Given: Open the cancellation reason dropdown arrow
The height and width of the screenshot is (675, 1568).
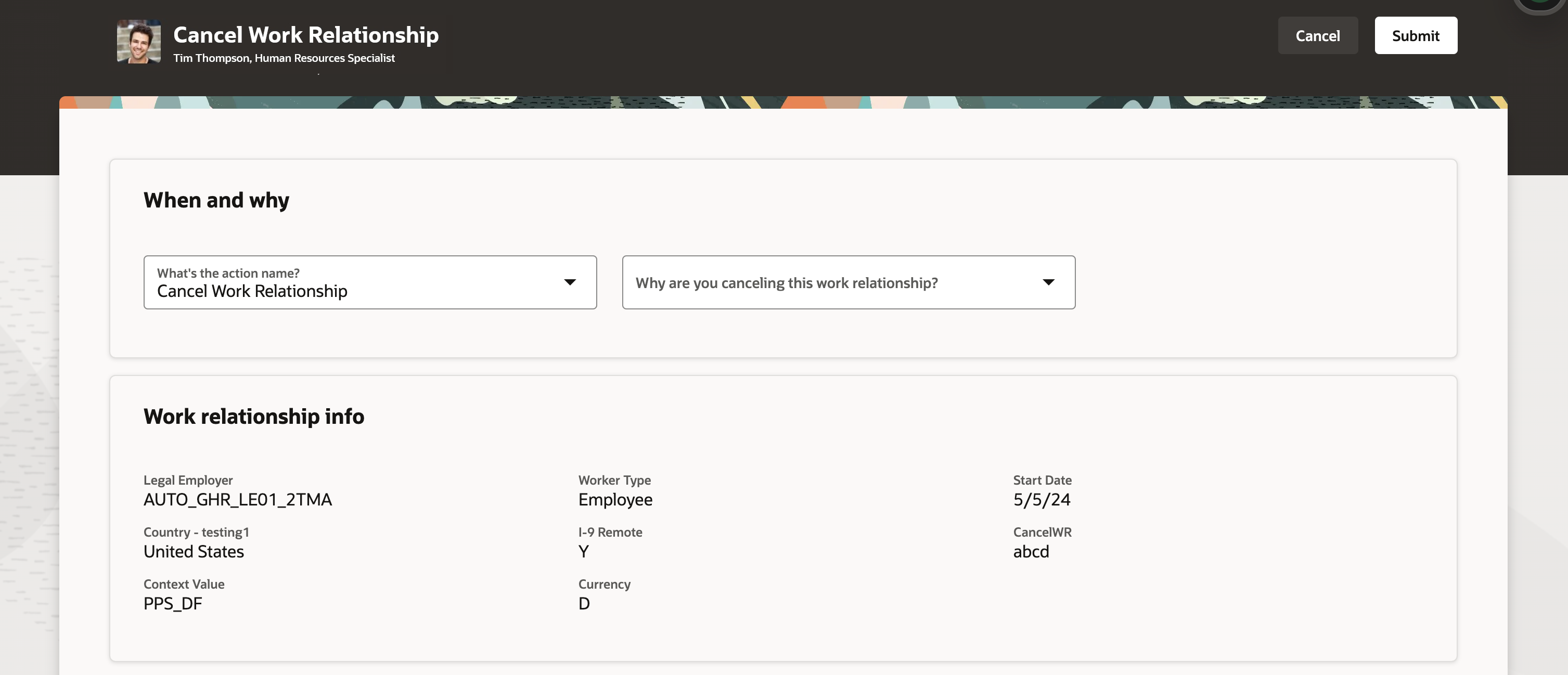Looking at the screenshot, I should click(1048, 282).
